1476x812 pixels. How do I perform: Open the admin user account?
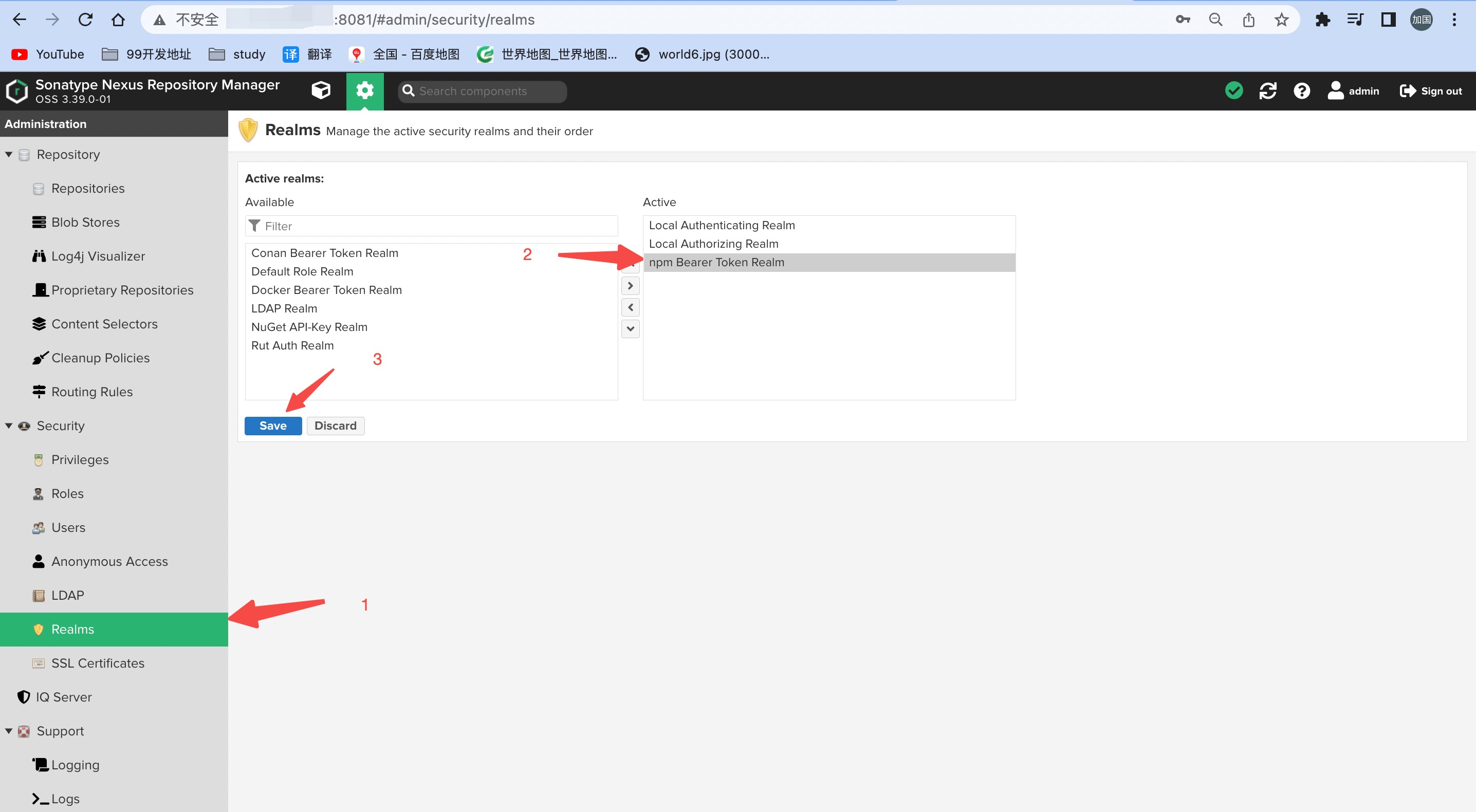click(1353, 90)
